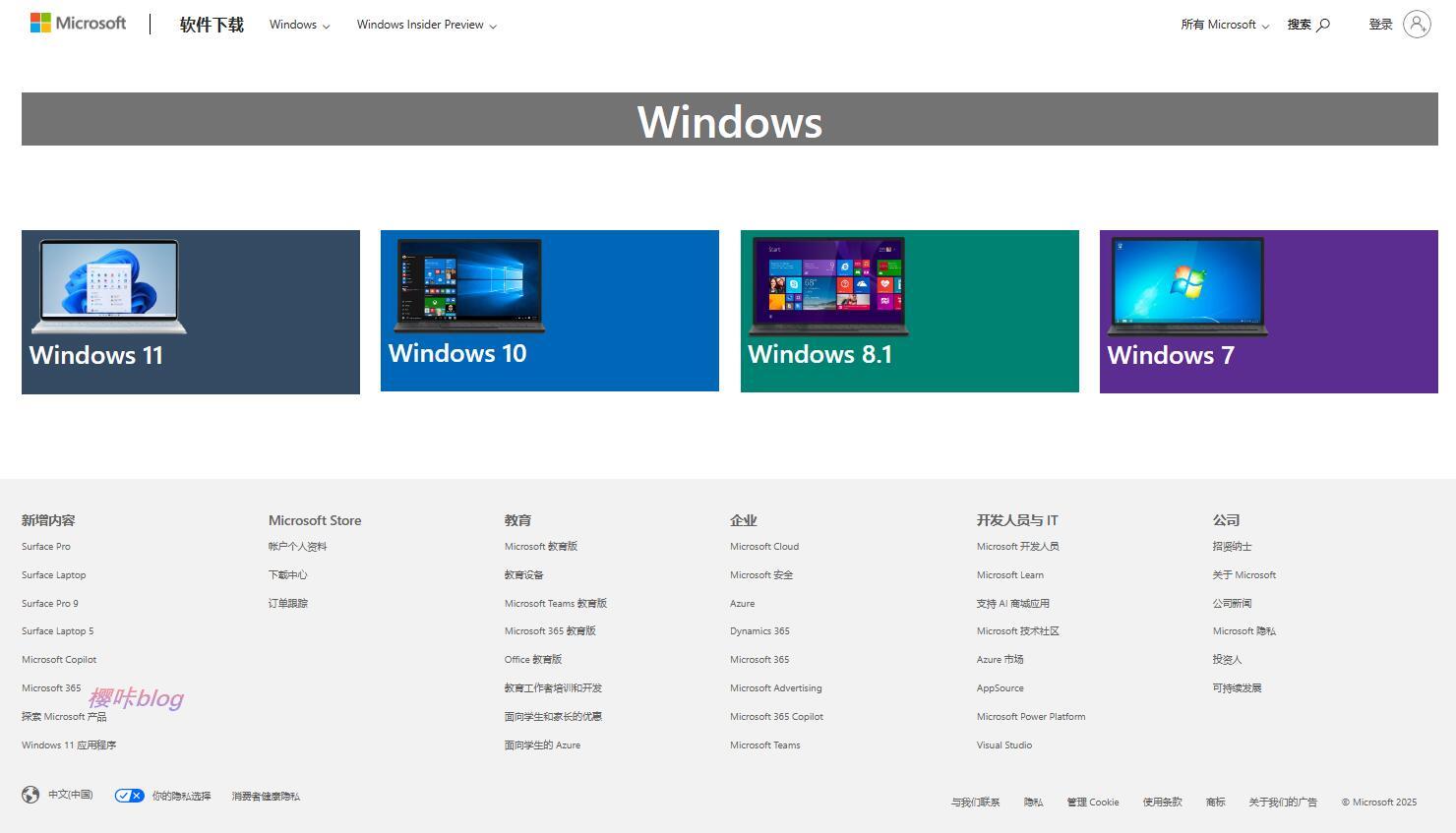This screenshot has width=1456, height=833.
Task: Open Microsoft Teams link under 企业
Action: point(765,745)
